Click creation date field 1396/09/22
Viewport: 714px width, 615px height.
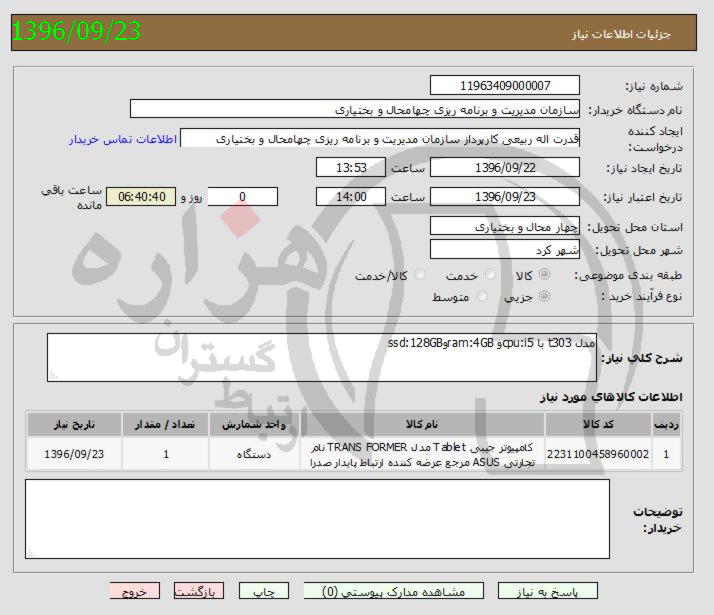coord(505,168)
